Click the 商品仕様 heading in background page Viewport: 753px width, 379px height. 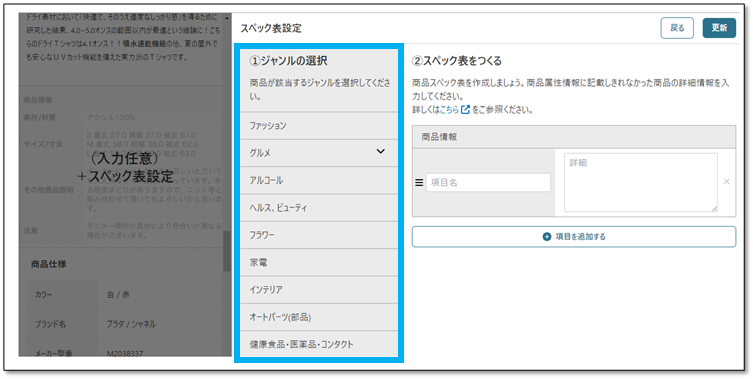click(x=49, y=264)
